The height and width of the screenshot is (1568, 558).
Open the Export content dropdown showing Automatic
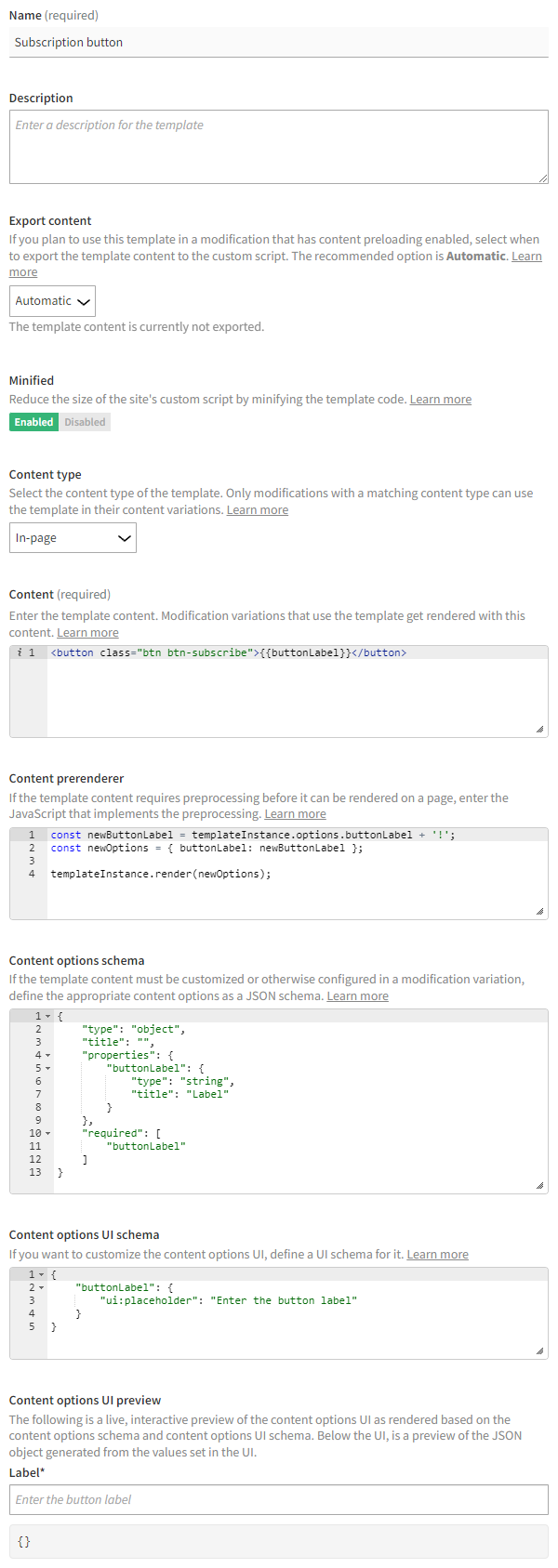(51, 300)
